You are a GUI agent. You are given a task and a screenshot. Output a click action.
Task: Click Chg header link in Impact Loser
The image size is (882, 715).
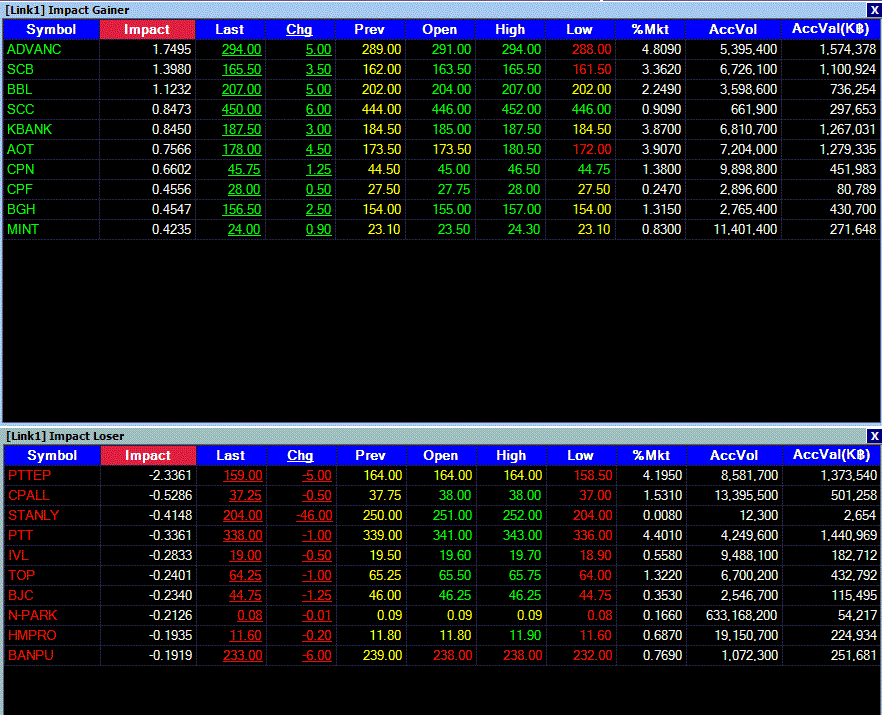coord(300,456)
